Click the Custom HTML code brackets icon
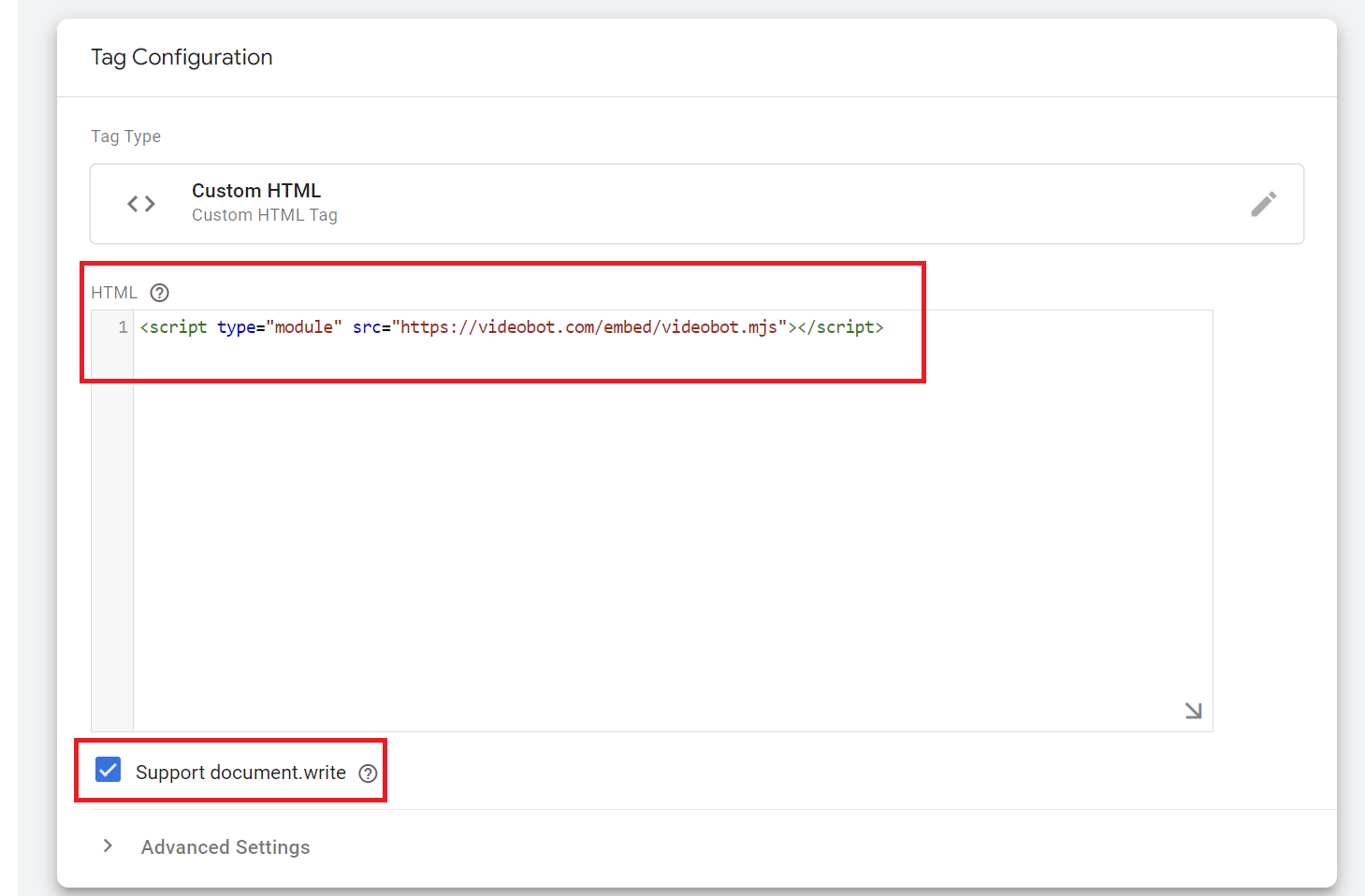The image size is (1365, 896). coord(141,204)
